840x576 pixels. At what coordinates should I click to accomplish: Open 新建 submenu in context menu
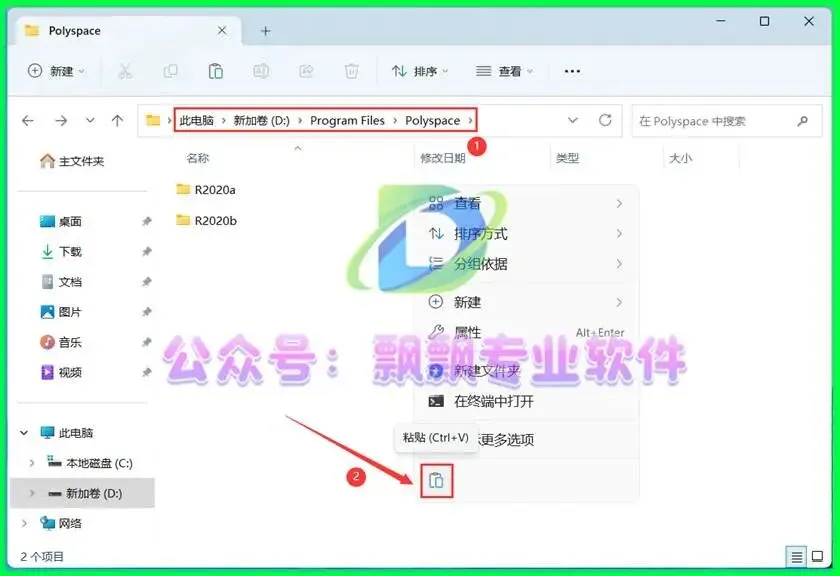tap(526, 302)
